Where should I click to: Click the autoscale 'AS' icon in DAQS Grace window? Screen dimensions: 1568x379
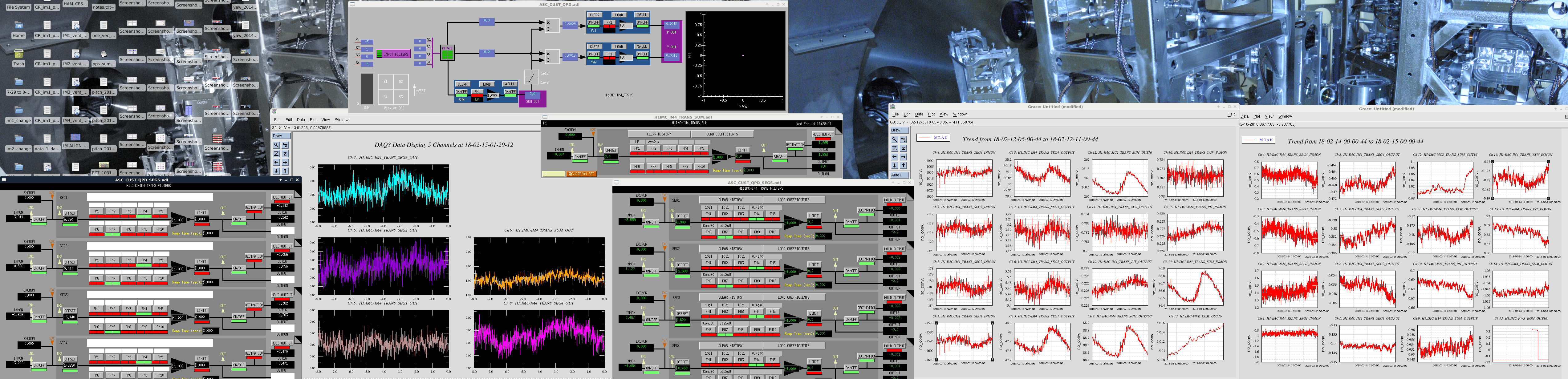point(285,145)
